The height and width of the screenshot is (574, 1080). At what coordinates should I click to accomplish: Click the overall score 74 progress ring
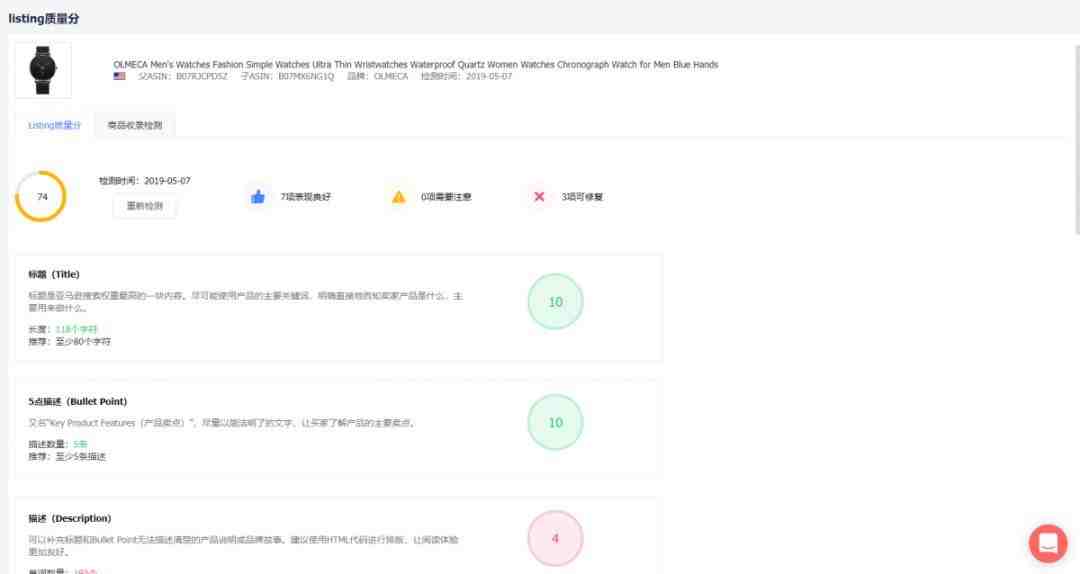click(x=41, y=196)
